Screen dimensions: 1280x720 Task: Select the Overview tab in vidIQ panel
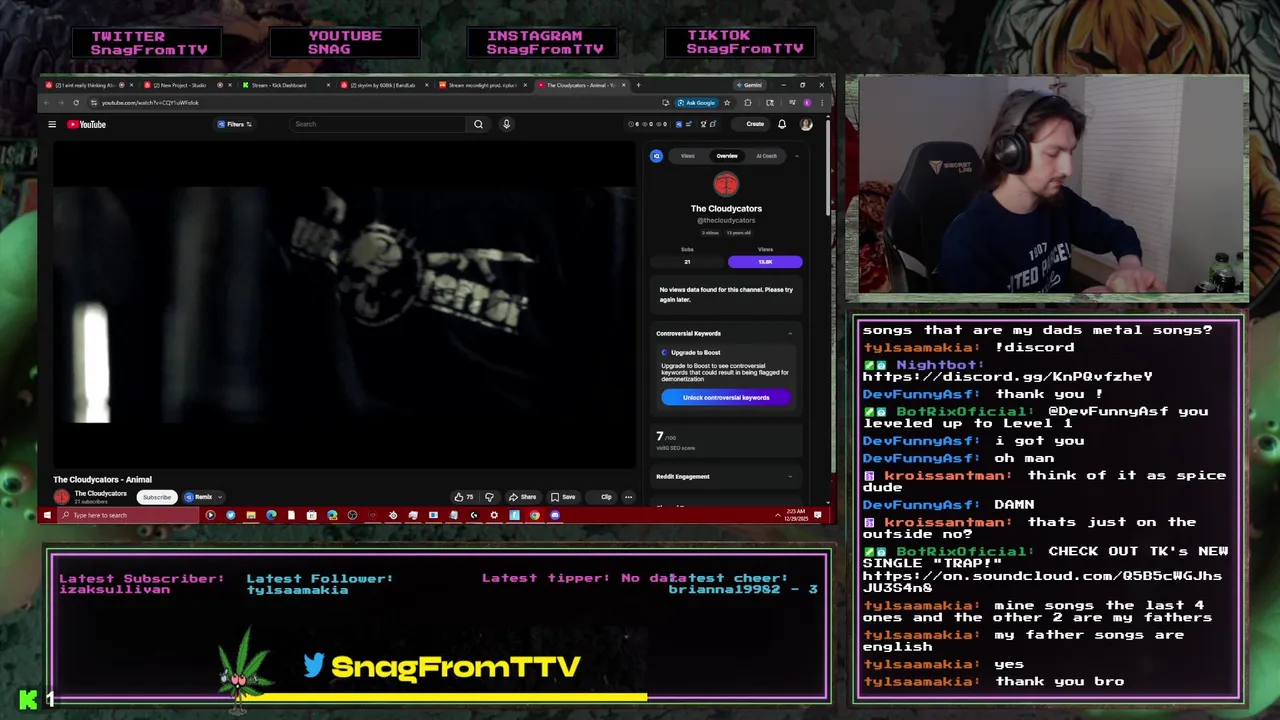coord(727,156)
